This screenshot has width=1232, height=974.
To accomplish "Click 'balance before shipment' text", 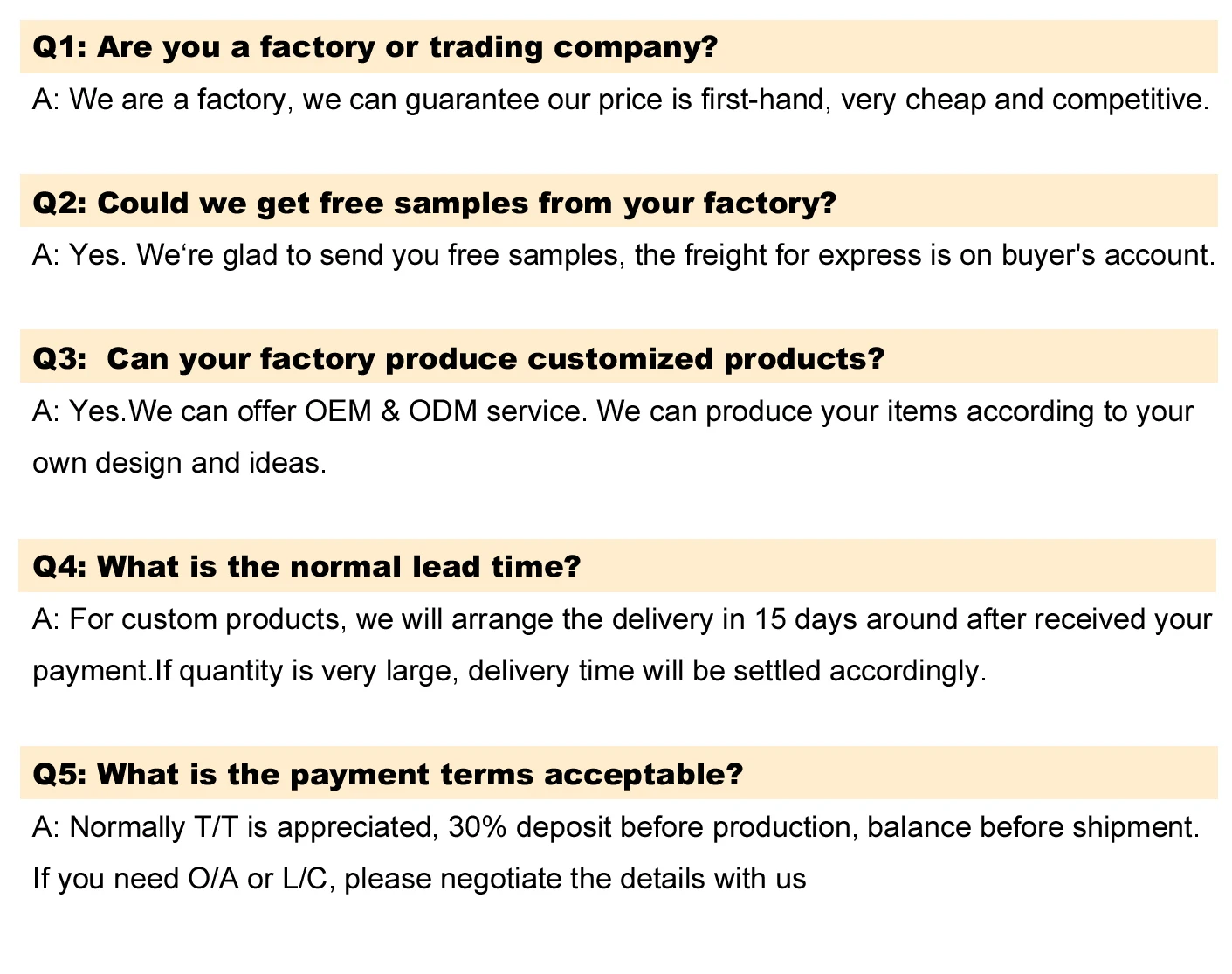I will (x=1033, y=826).
